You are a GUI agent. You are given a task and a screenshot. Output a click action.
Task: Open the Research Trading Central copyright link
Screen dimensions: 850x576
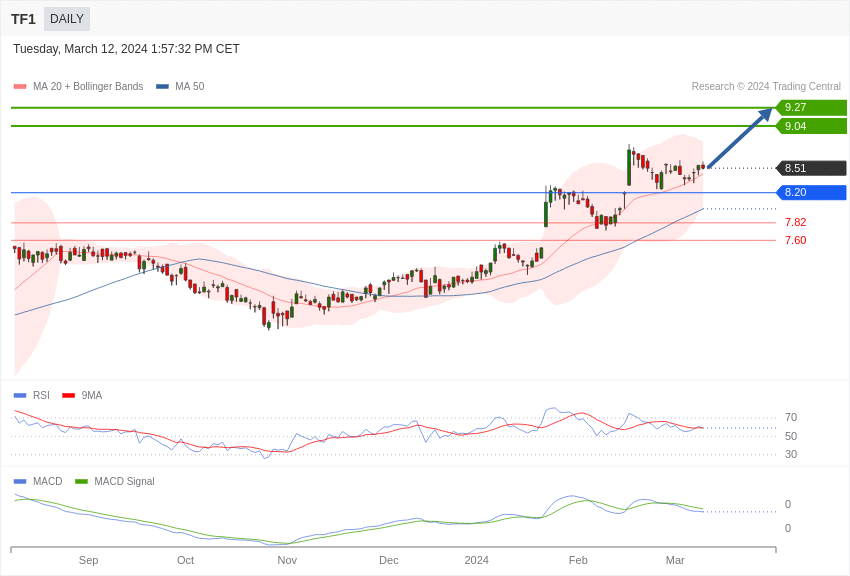coord(766,87)
